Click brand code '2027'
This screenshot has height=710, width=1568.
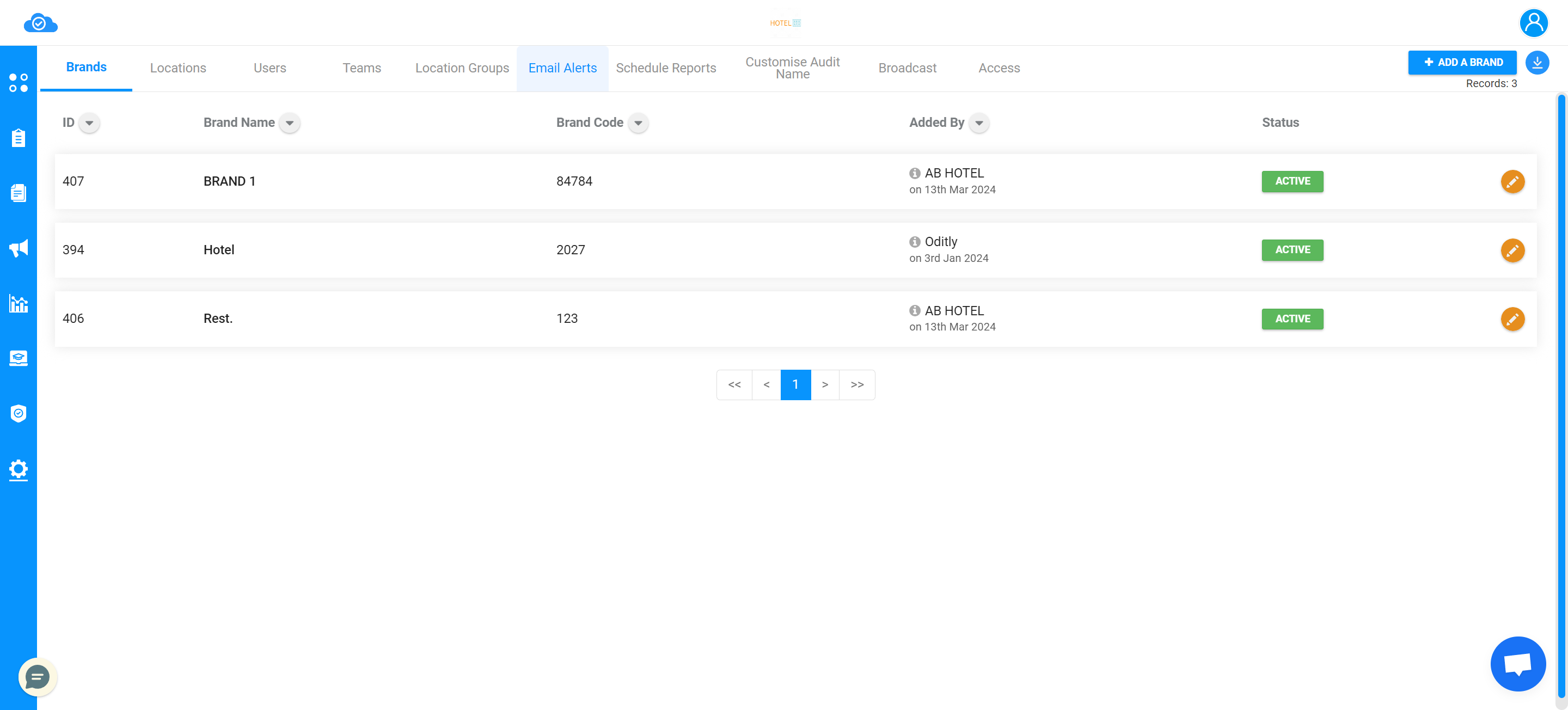571,250
